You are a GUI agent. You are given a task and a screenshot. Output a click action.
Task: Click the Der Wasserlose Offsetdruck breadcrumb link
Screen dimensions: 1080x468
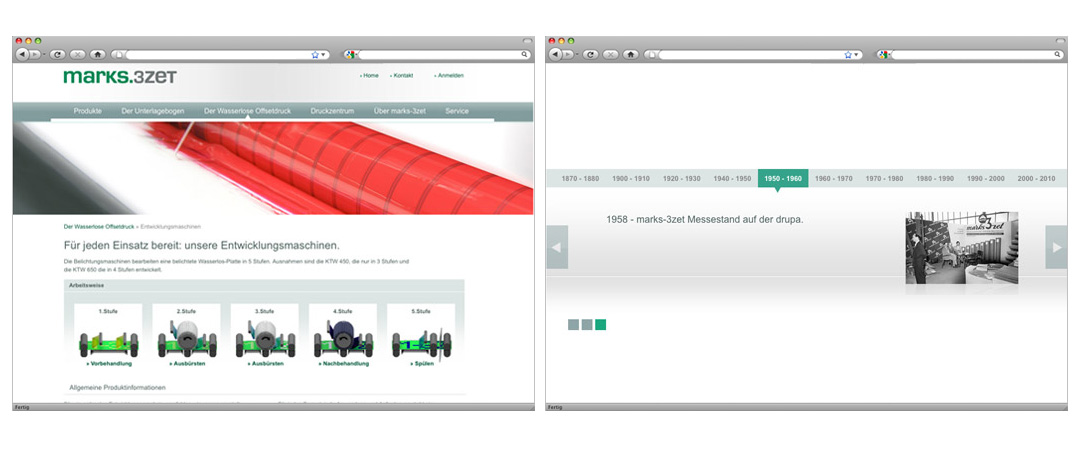point(99,226)
